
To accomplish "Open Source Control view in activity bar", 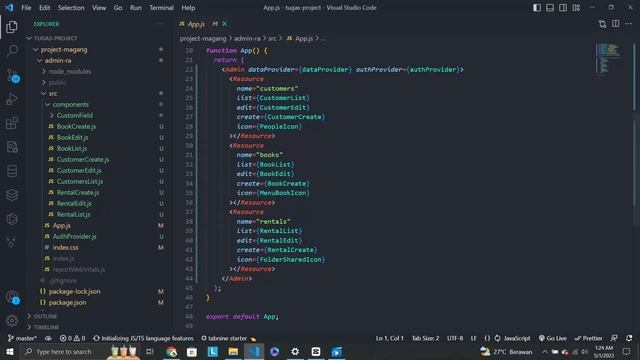I will click(12, 75).
